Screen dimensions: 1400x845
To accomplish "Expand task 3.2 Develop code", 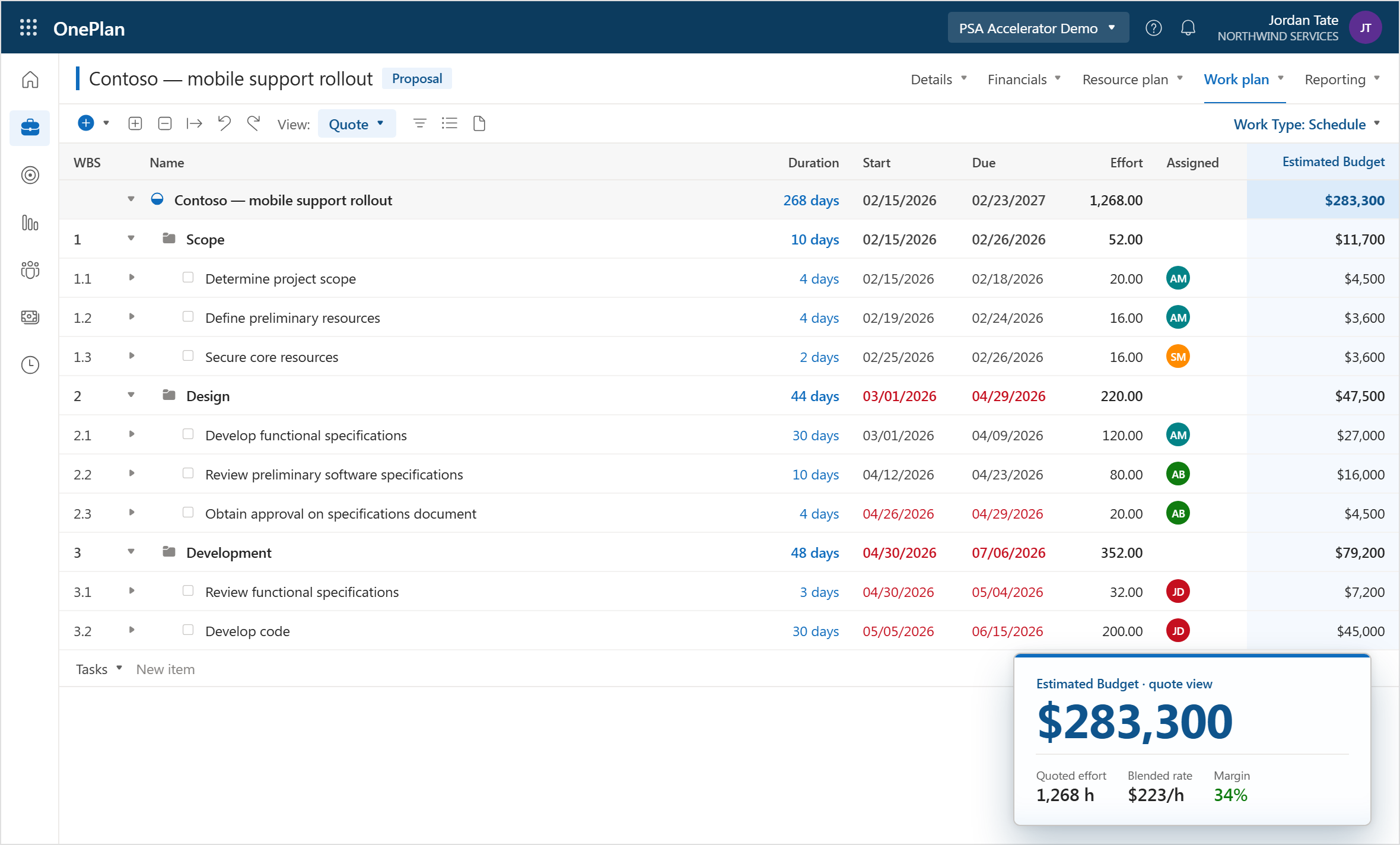I will [132, 630].
